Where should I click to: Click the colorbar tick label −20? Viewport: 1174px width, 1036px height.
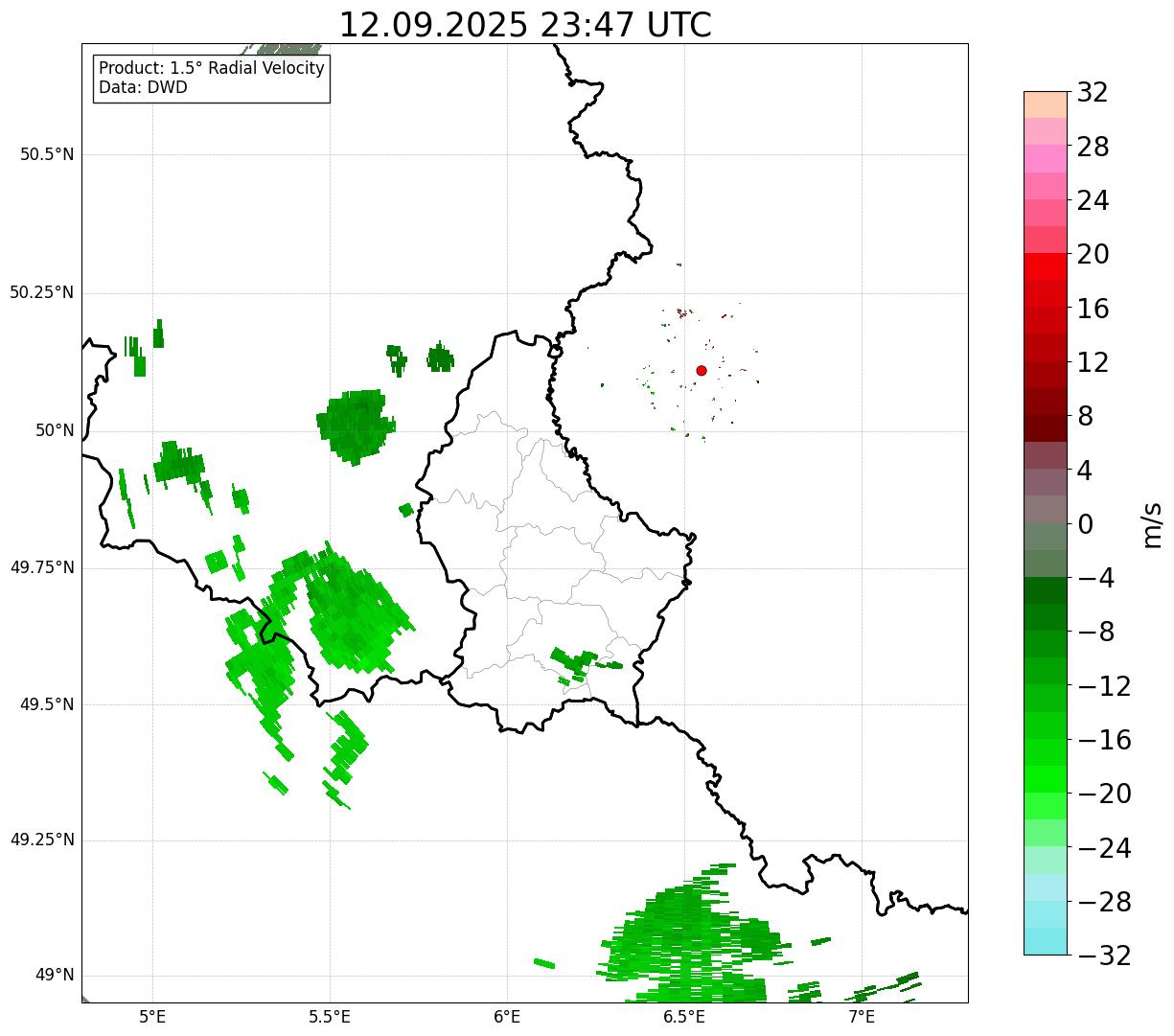pos(1104,794)
